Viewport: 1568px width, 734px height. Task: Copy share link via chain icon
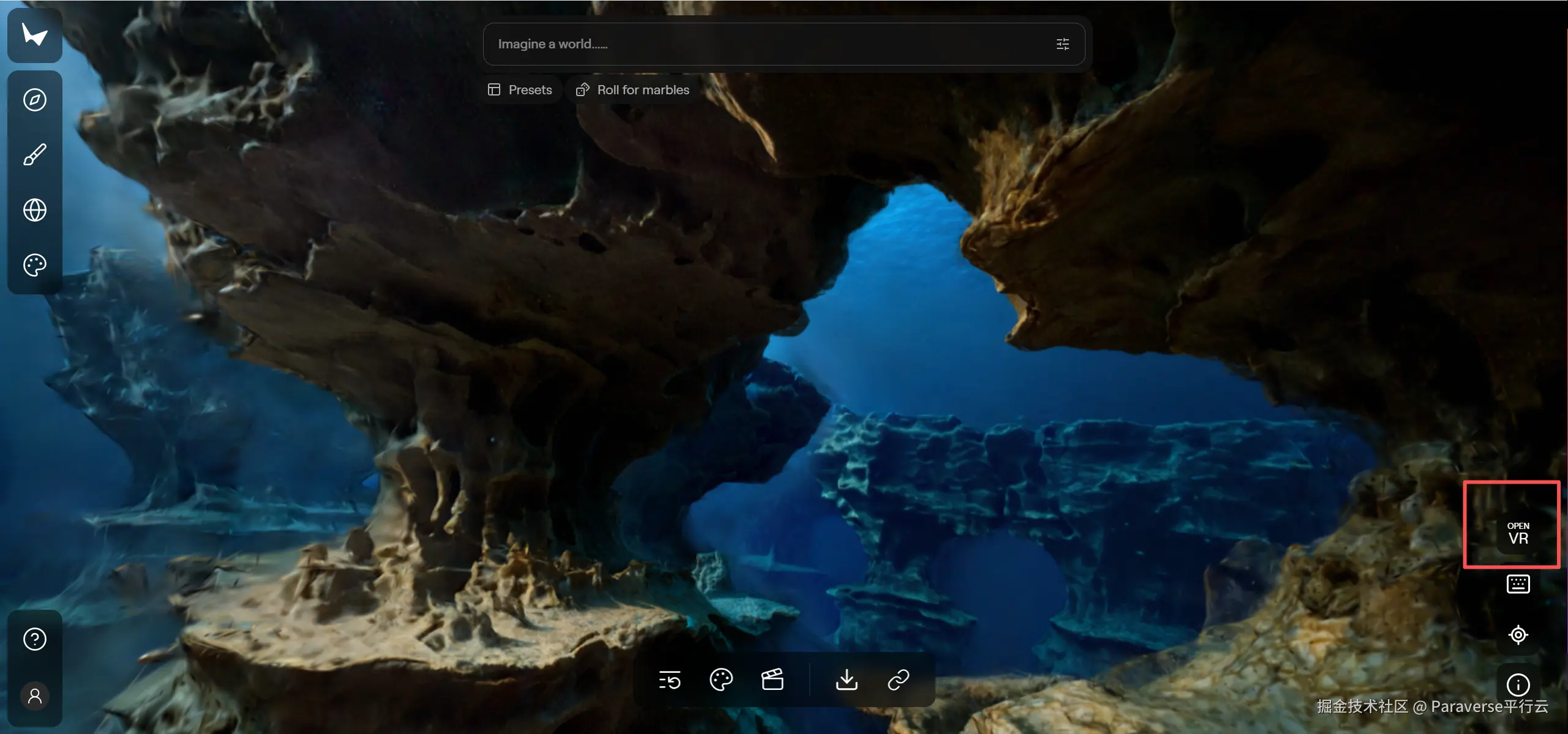[x=898, y=680]
